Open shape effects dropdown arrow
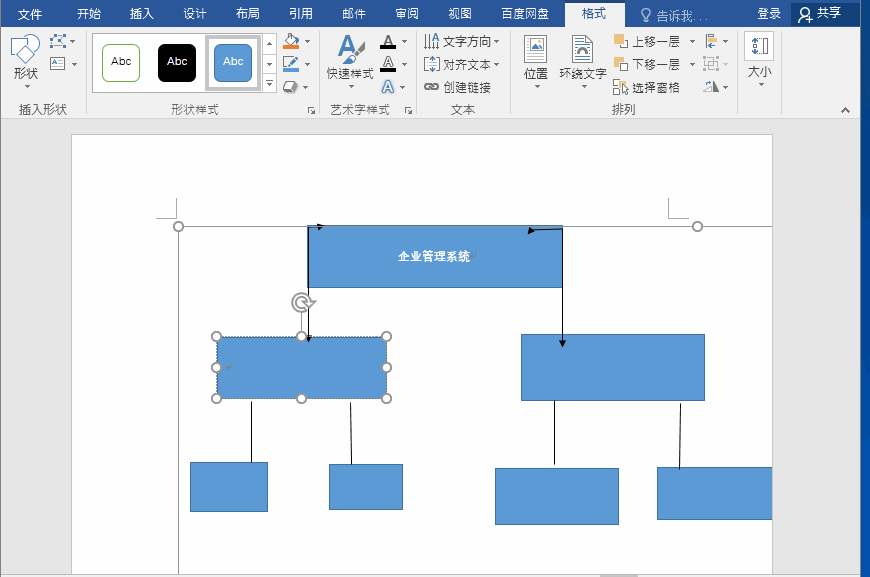 pos(306,87)
